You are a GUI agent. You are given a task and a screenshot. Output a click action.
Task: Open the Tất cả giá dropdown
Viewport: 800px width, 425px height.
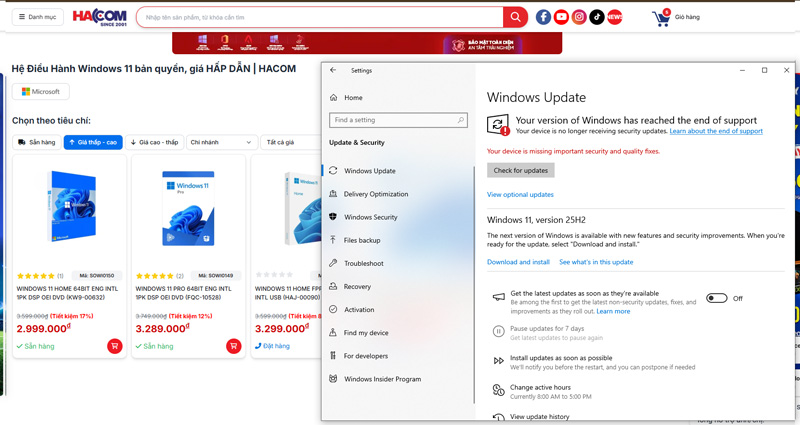(291, 142)
